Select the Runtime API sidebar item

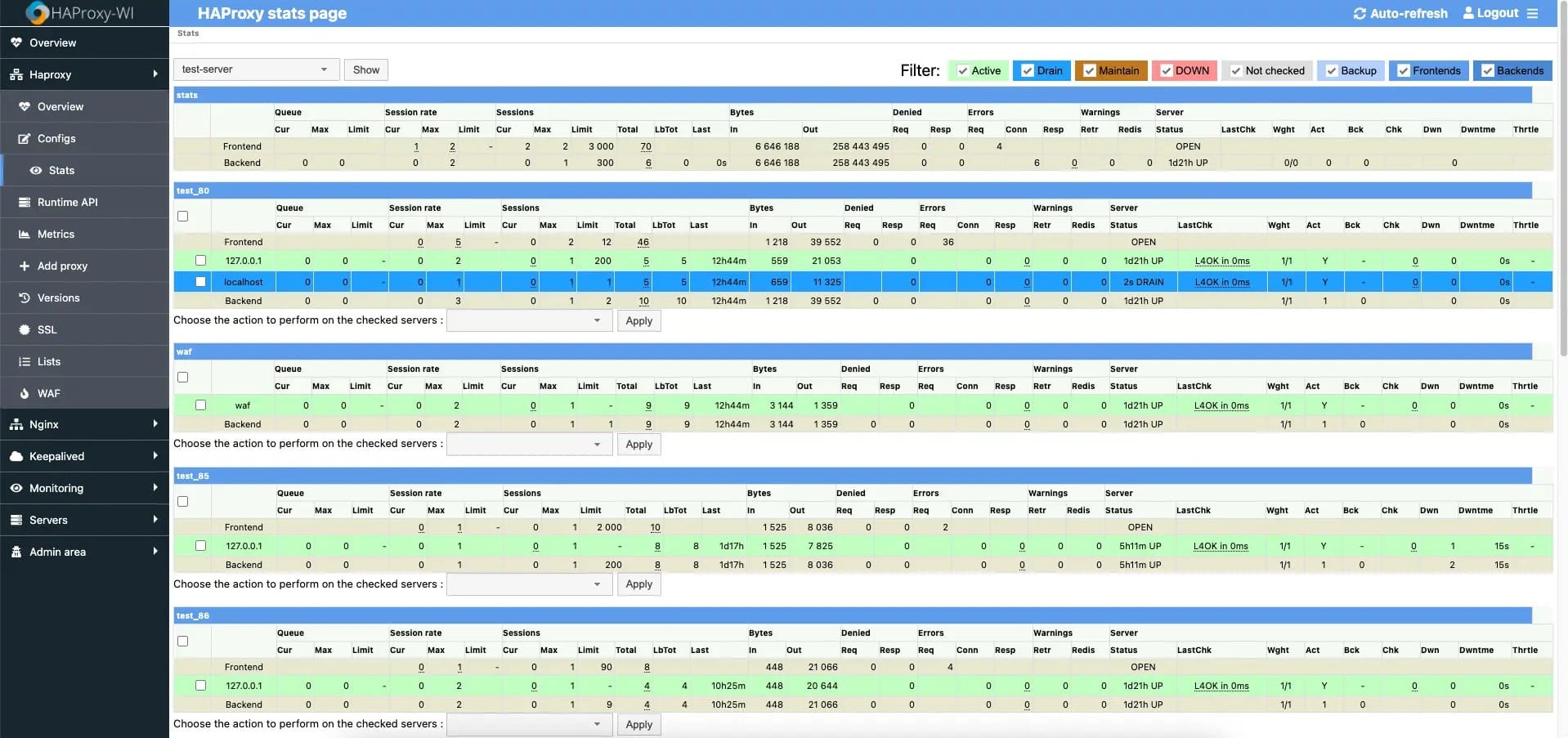68,202
